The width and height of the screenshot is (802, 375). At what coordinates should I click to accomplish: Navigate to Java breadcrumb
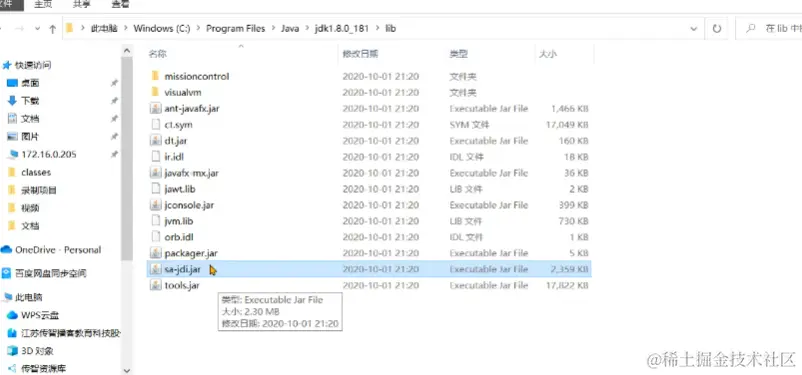point(290,29)
